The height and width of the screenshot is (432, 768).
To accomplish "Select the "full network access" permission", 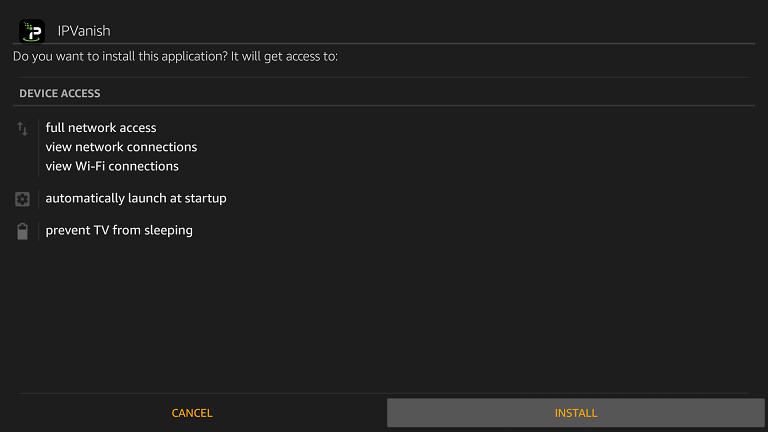I will (x=101, y=128).
